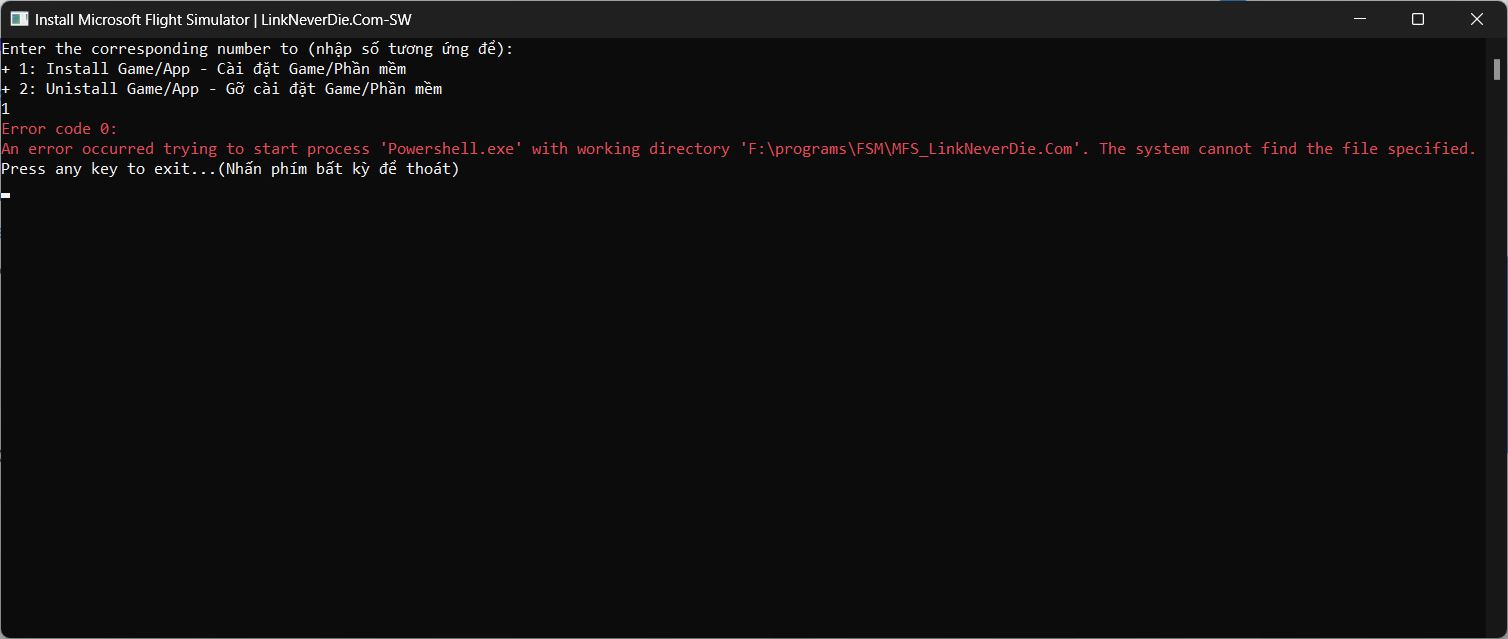
Task: Click the console app icon in title bar
Action: 19,19
